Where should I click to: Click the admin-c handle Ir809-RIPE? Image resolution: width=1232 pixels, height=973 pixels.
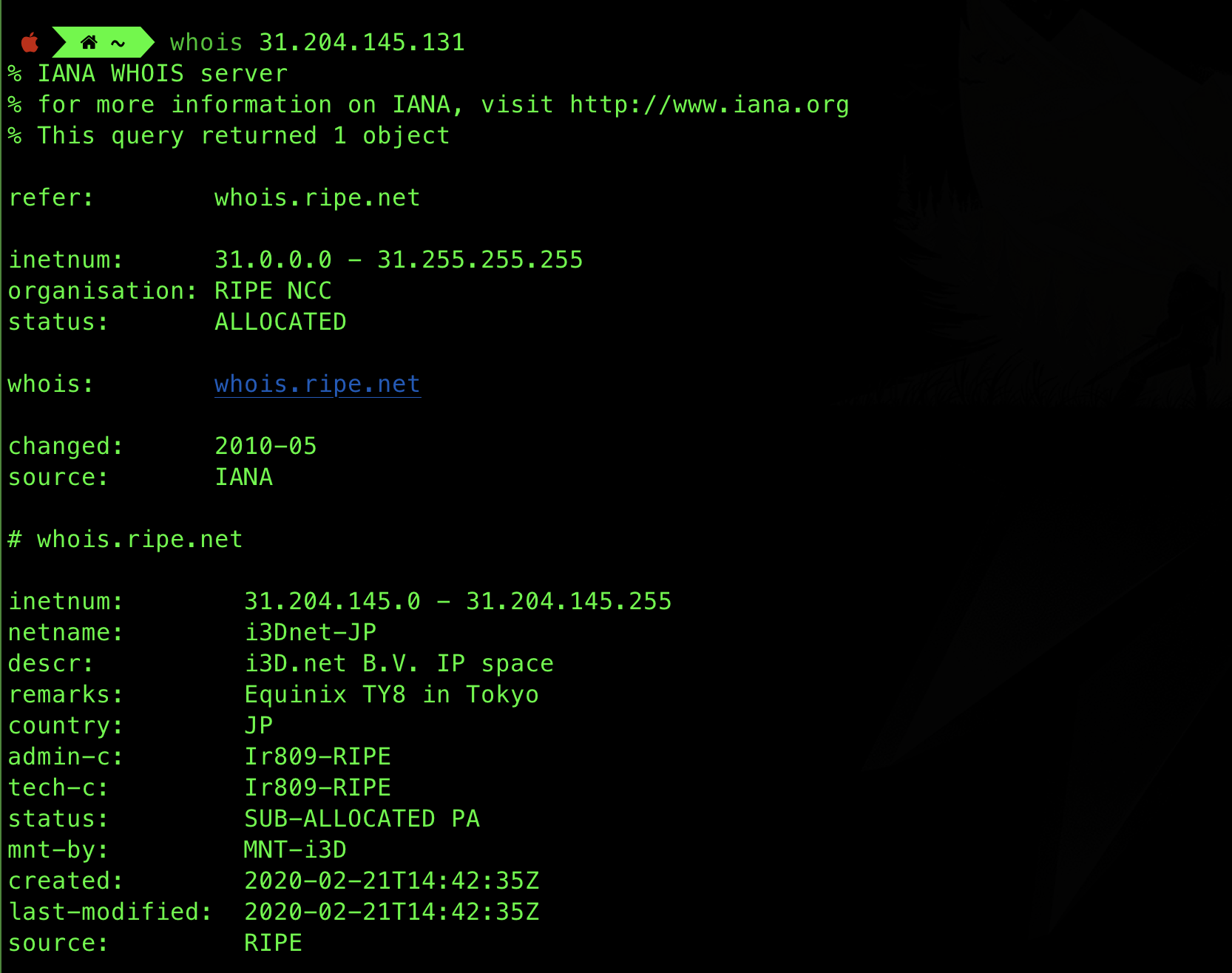tap(317, 757)
